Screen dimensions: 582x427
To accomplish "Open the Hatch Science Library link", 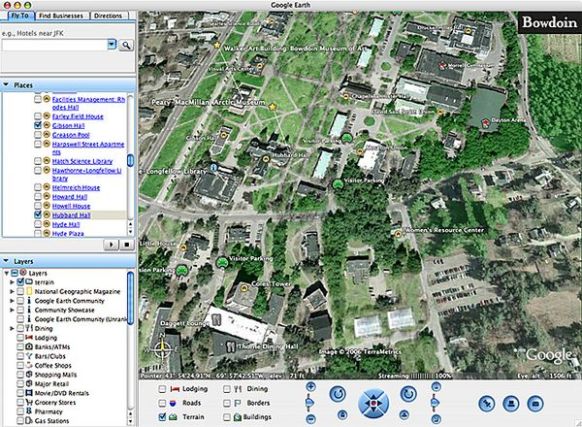I will tap(82, 161).
